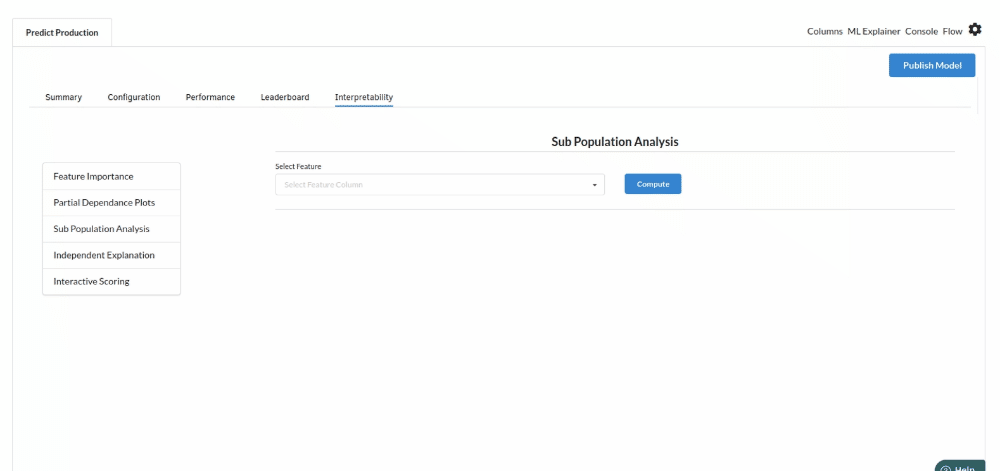This screenshot has width=1000, height=471.
Task: Click the Publish Model button
Action: click(x=932, y=65)
